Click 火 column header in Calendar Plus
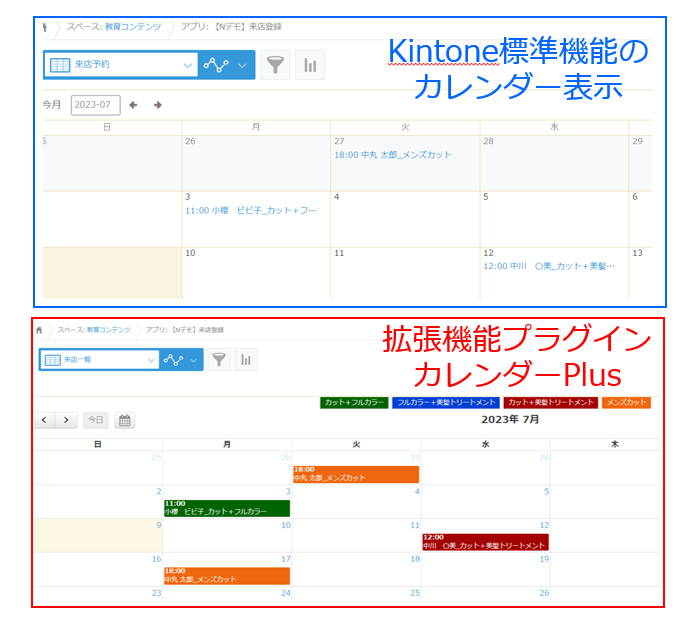This screenshot has width=689, height=624. (356, 444)
